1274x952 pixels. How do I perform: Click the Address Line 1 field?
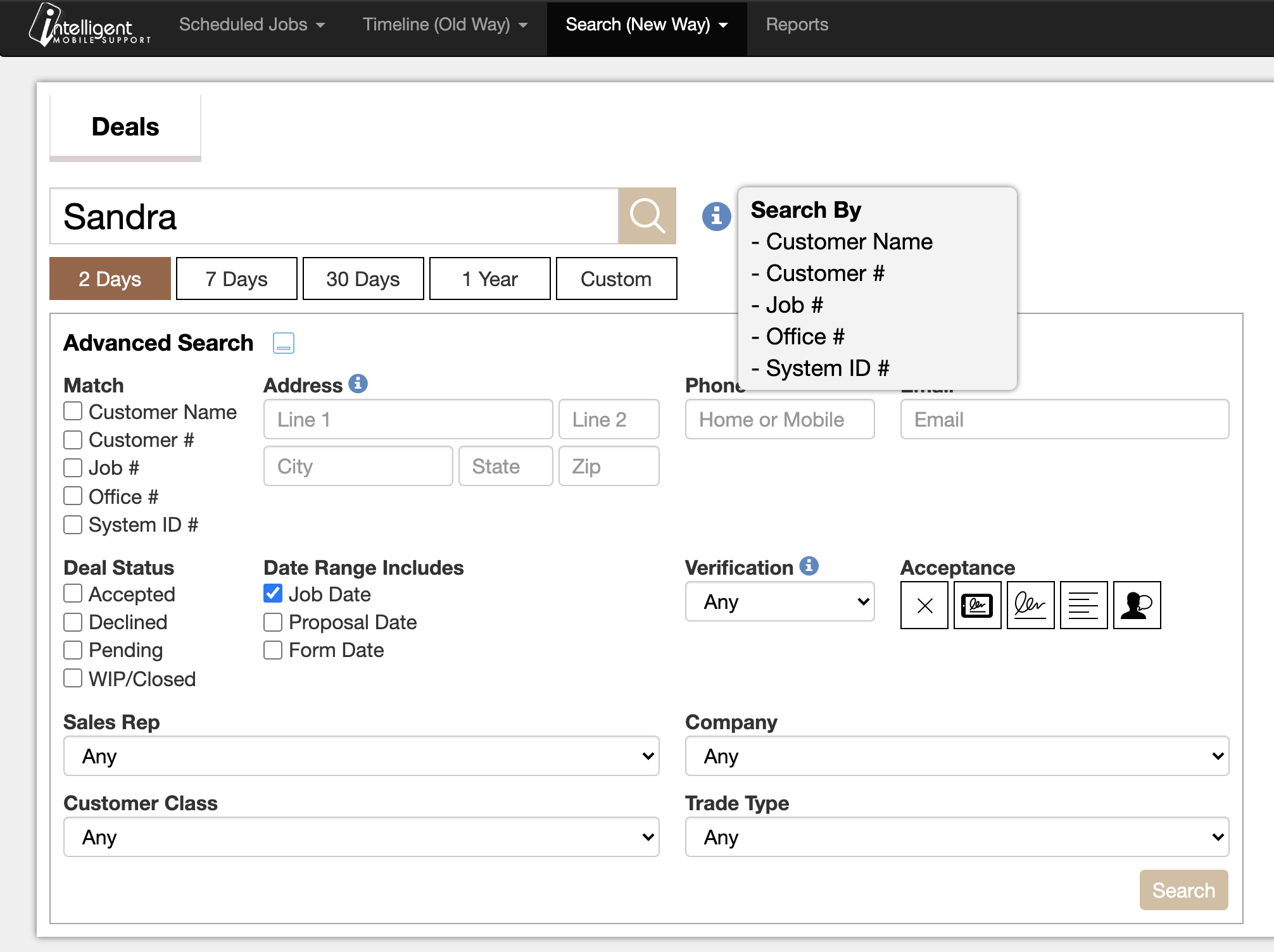coord(408,419)
